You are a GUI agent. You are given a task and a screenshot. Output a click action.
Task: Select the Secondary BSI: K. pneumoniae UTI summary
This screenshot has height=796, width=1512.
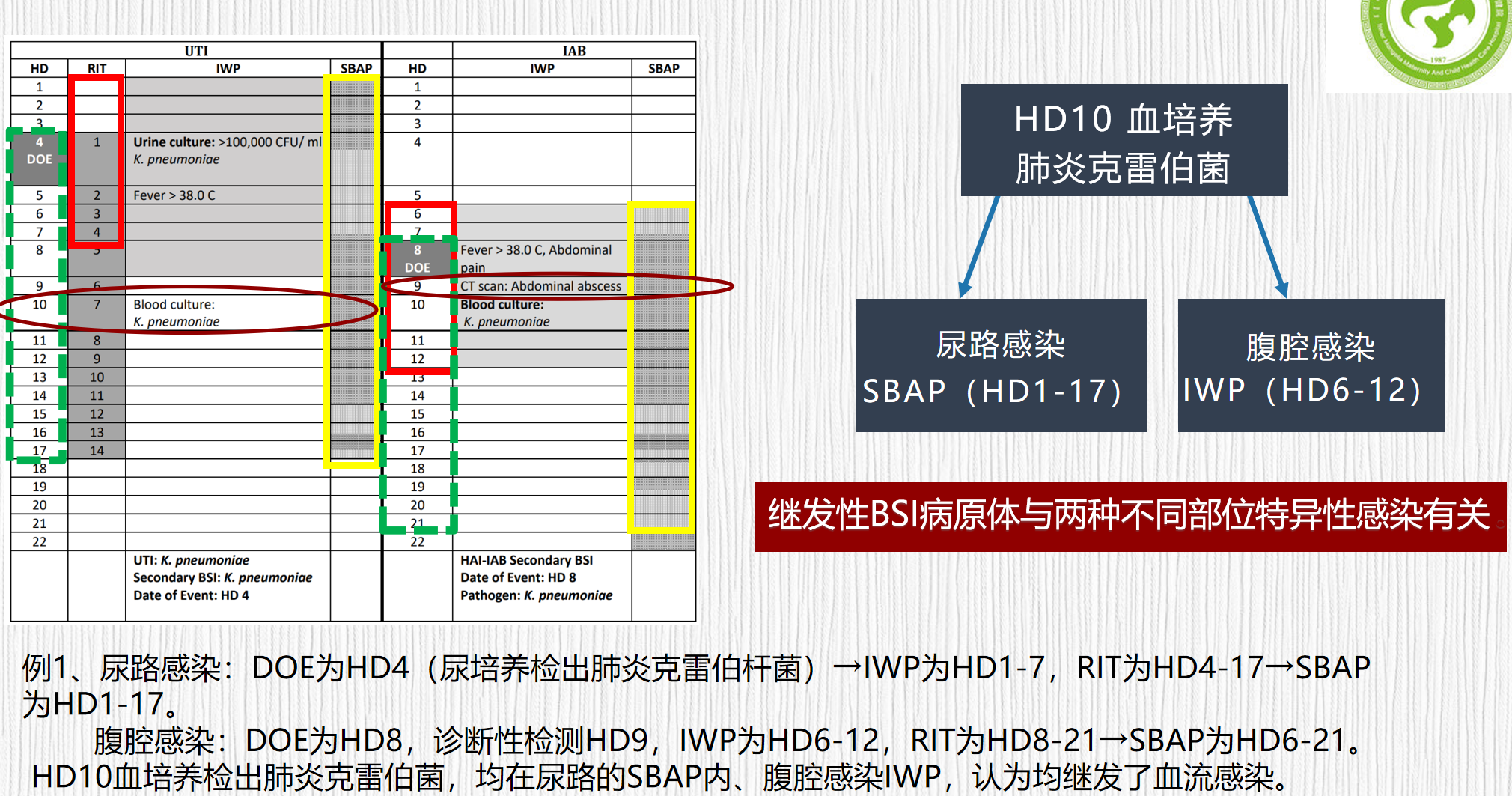[x=222, y=577]
